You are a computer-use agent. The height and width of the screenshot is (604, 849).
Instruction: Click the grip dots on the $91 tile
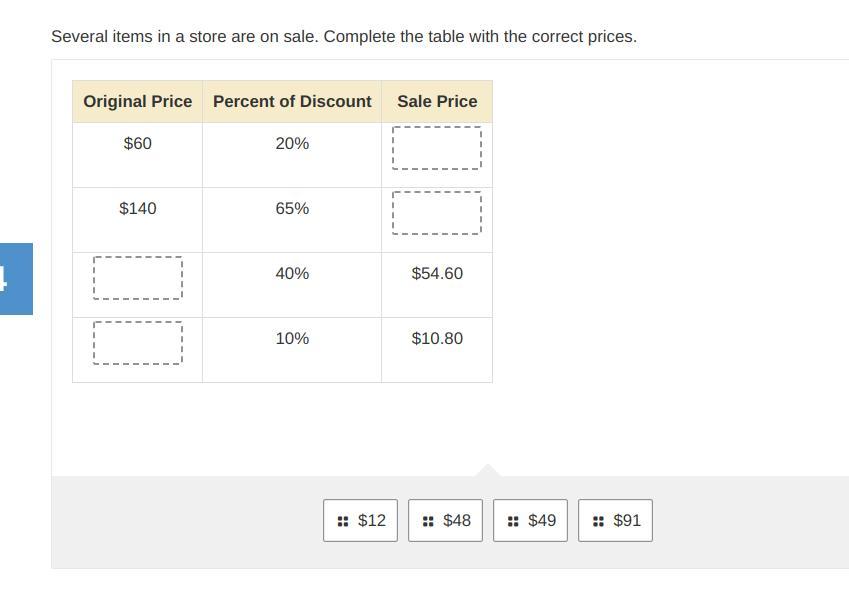click(598, 521)
